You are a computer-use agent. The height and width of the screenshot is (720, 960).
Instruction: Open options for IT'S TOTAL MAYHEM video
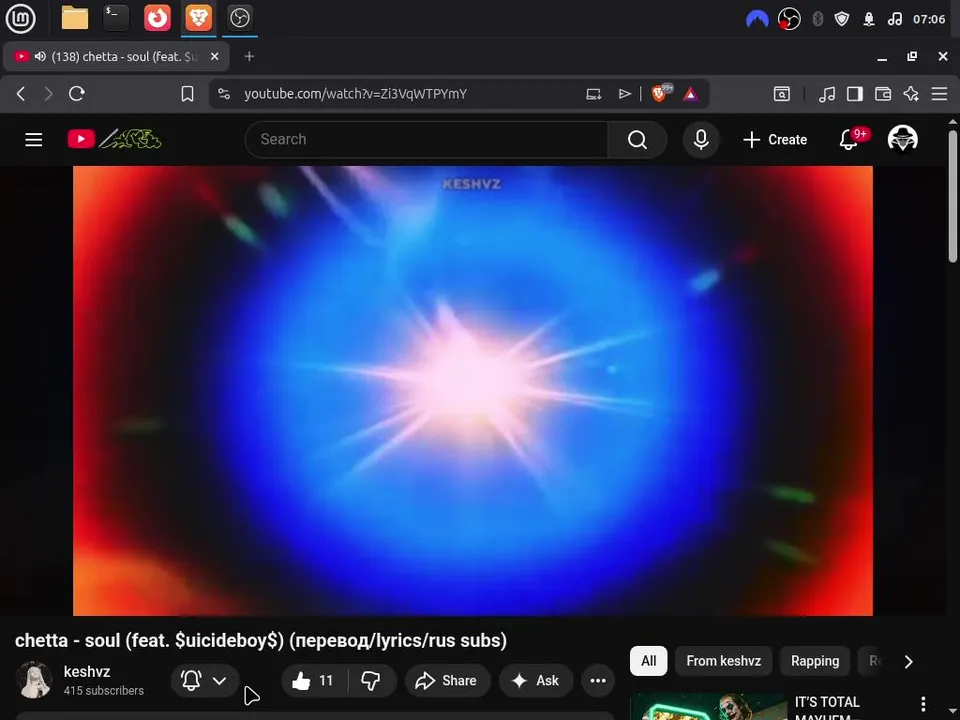click(923, 704)
